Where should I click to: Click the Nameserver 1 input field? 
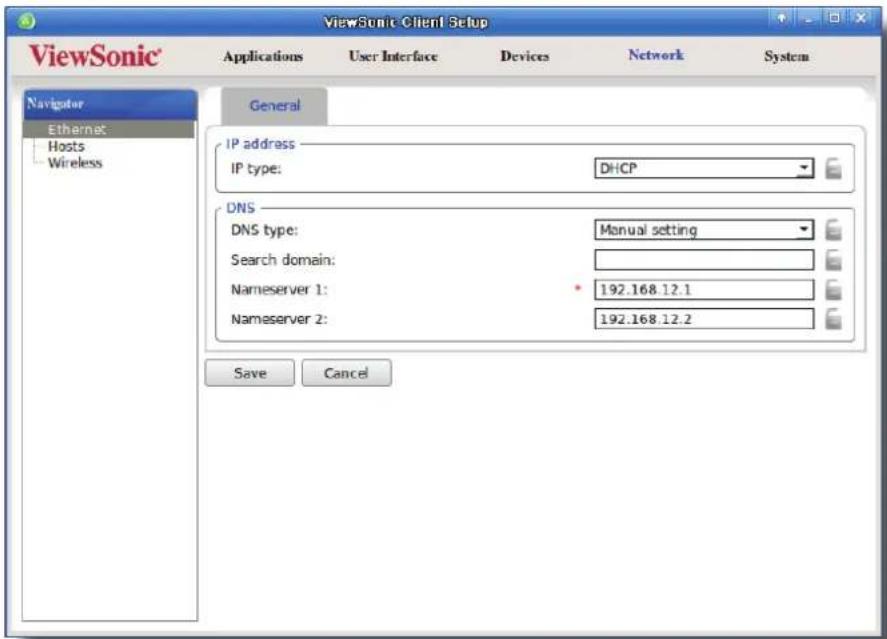pos(704,290)
